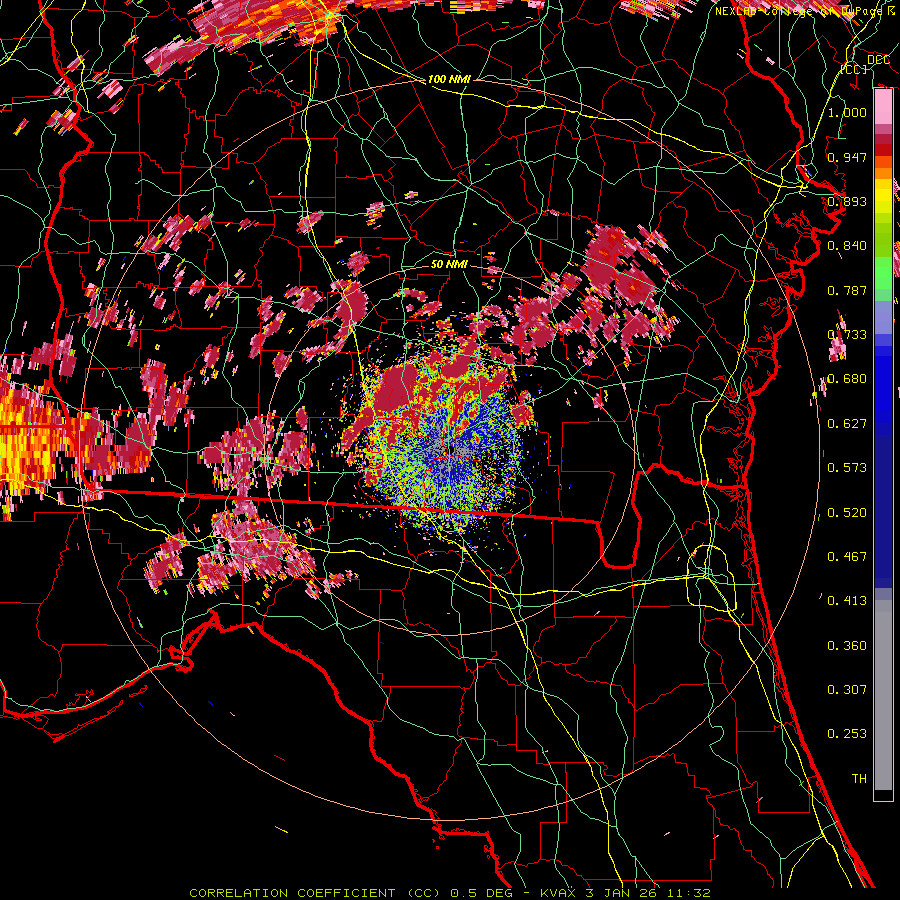Click the 0.413 scale value
The height and width of the screenshot is (900, 900).
tap(847, 601)
